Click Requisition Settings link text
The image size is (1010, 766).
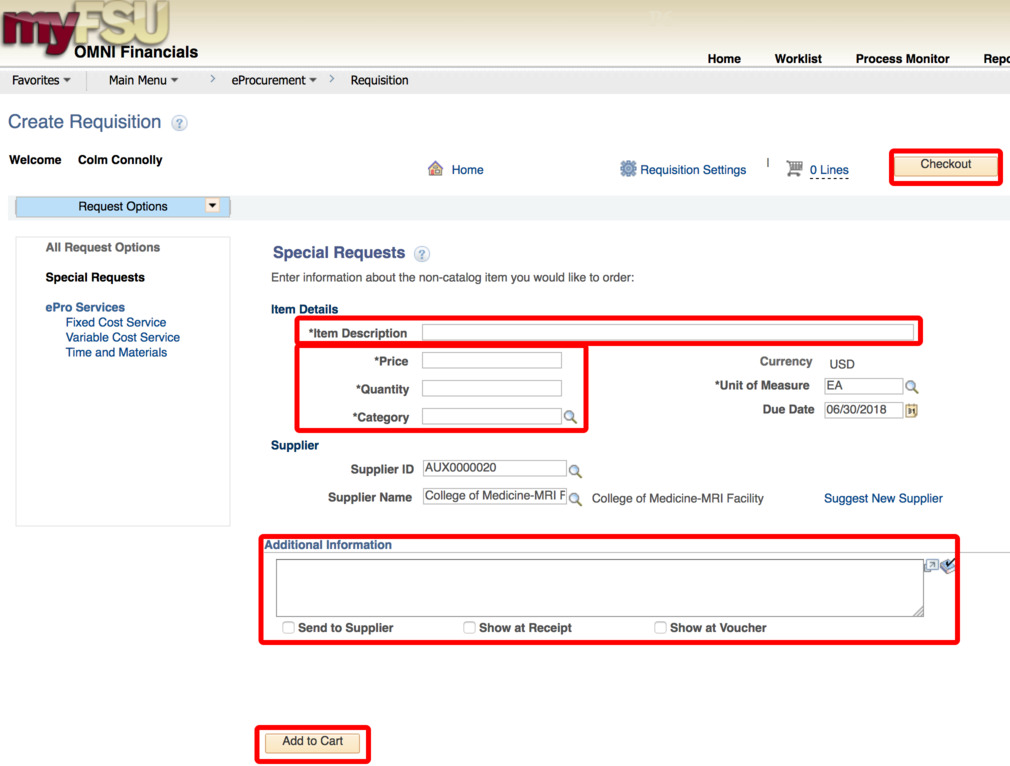point(693,170)
